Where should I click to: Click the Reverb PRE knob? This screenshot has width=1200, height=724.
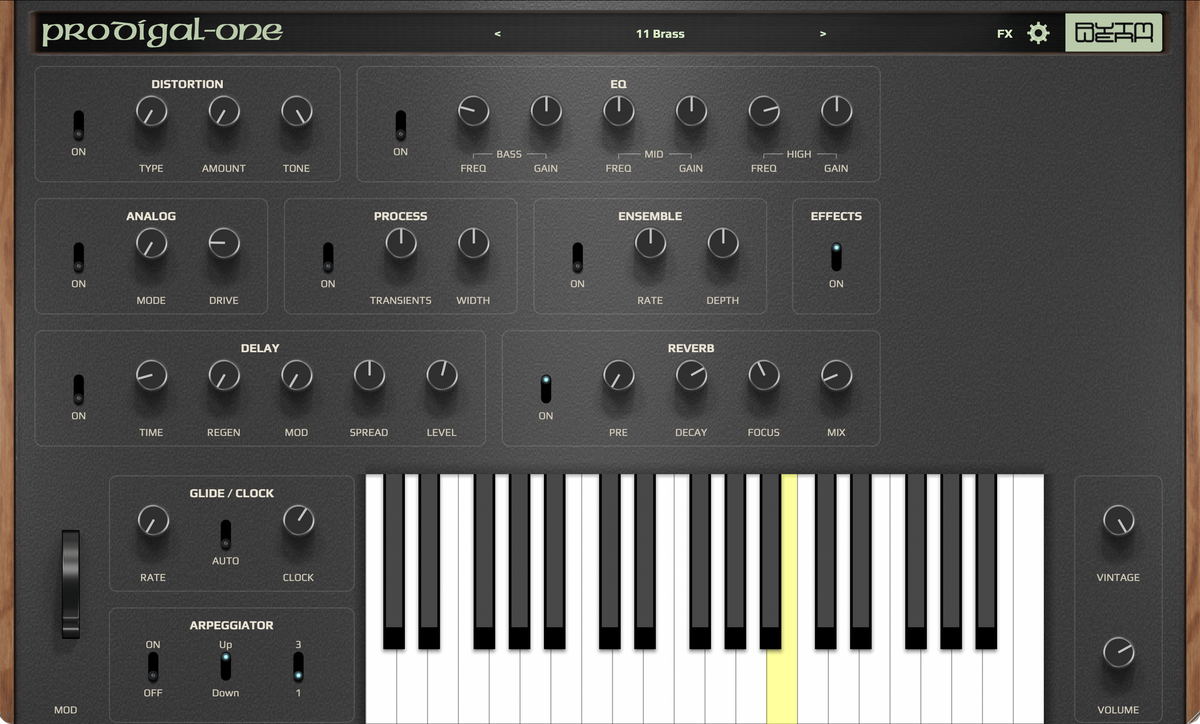(x=619, y=375)
